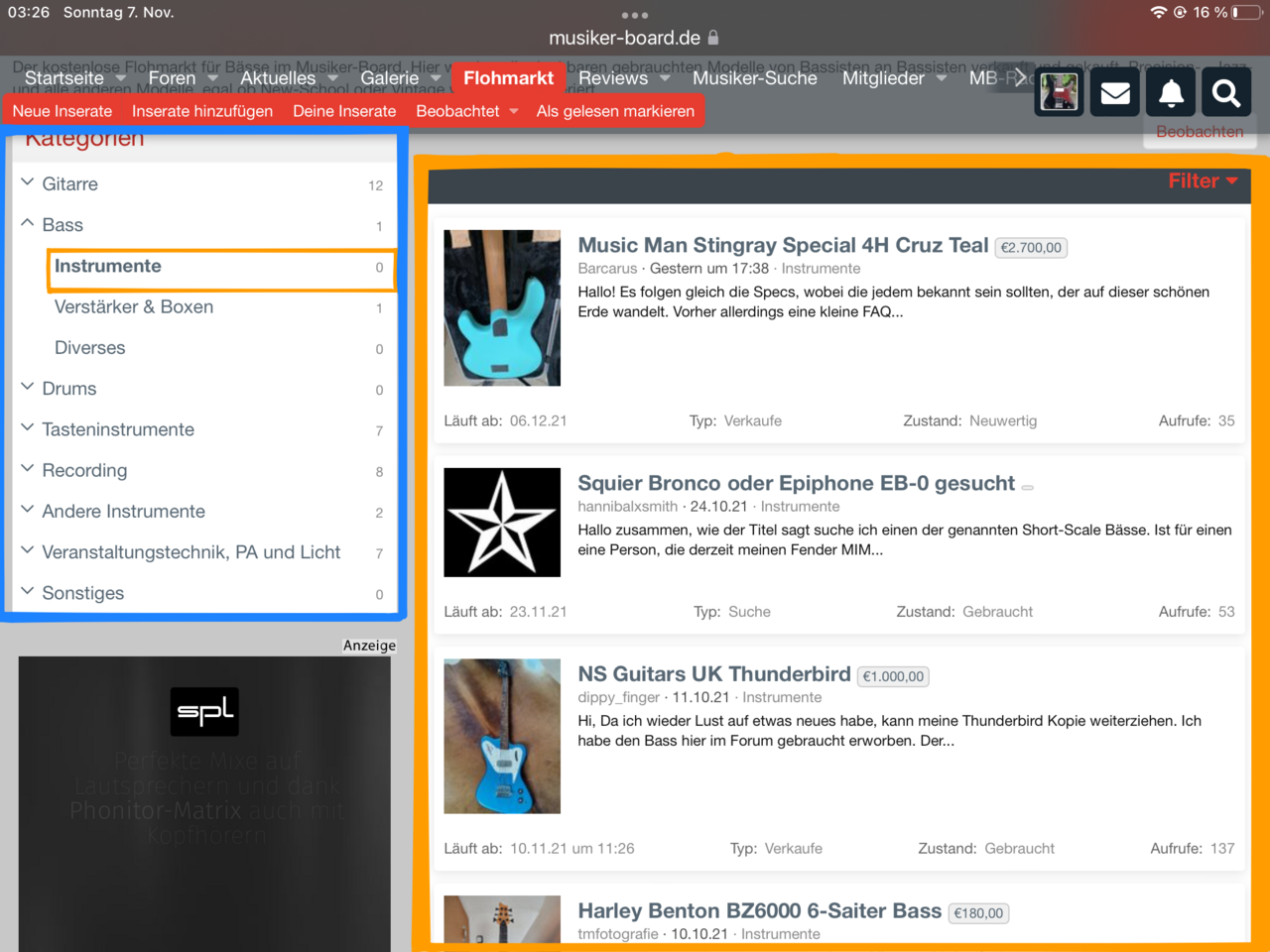The height and width of the screenshot is (952, 1270).
Task: Tap the €1.000,00 price tag
Action: tap(893, 676)
